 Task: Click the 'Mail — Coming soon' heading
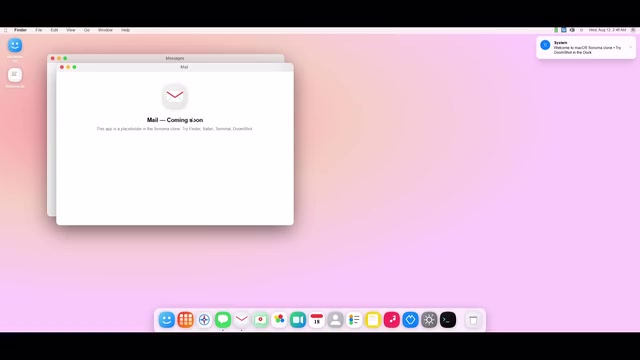click(x=175, y=120)
